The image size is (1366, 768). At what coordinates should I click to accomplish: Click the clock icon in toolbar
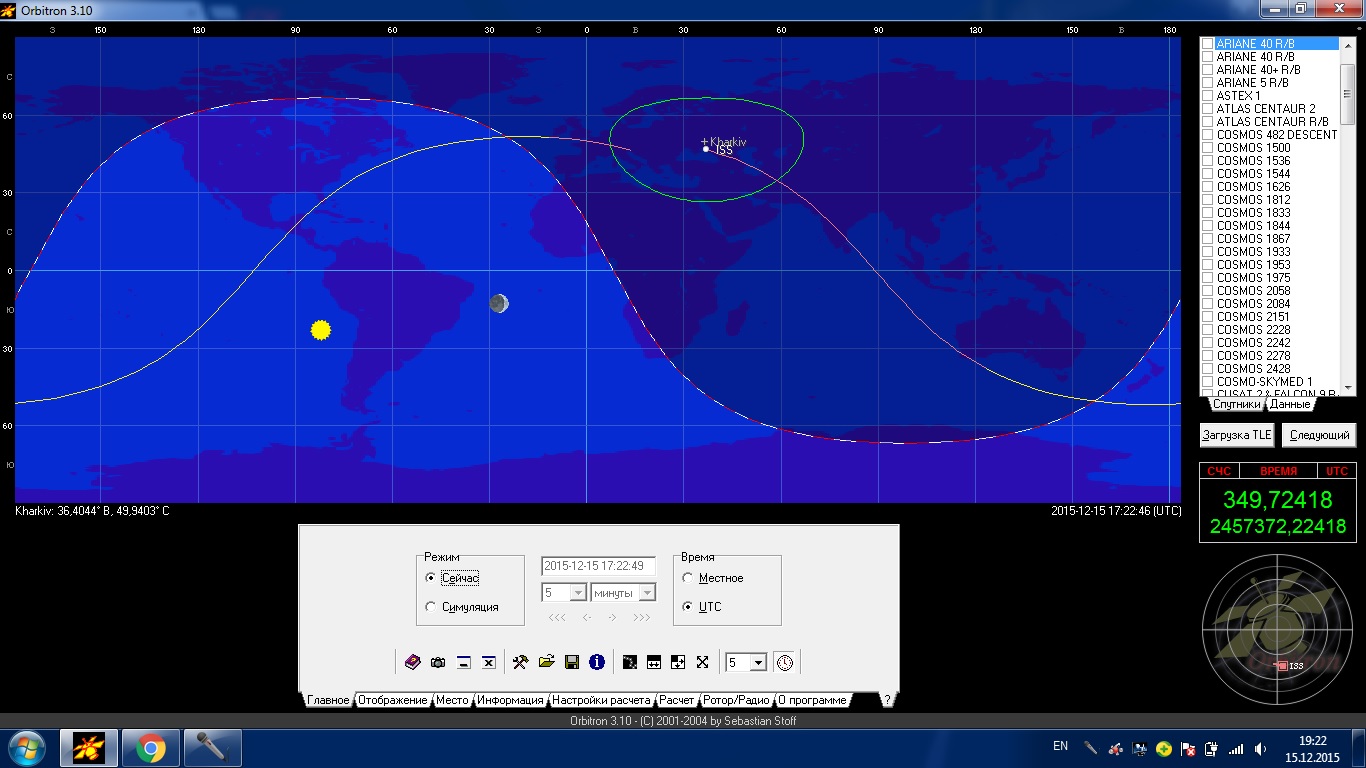[x=785, y=662]
